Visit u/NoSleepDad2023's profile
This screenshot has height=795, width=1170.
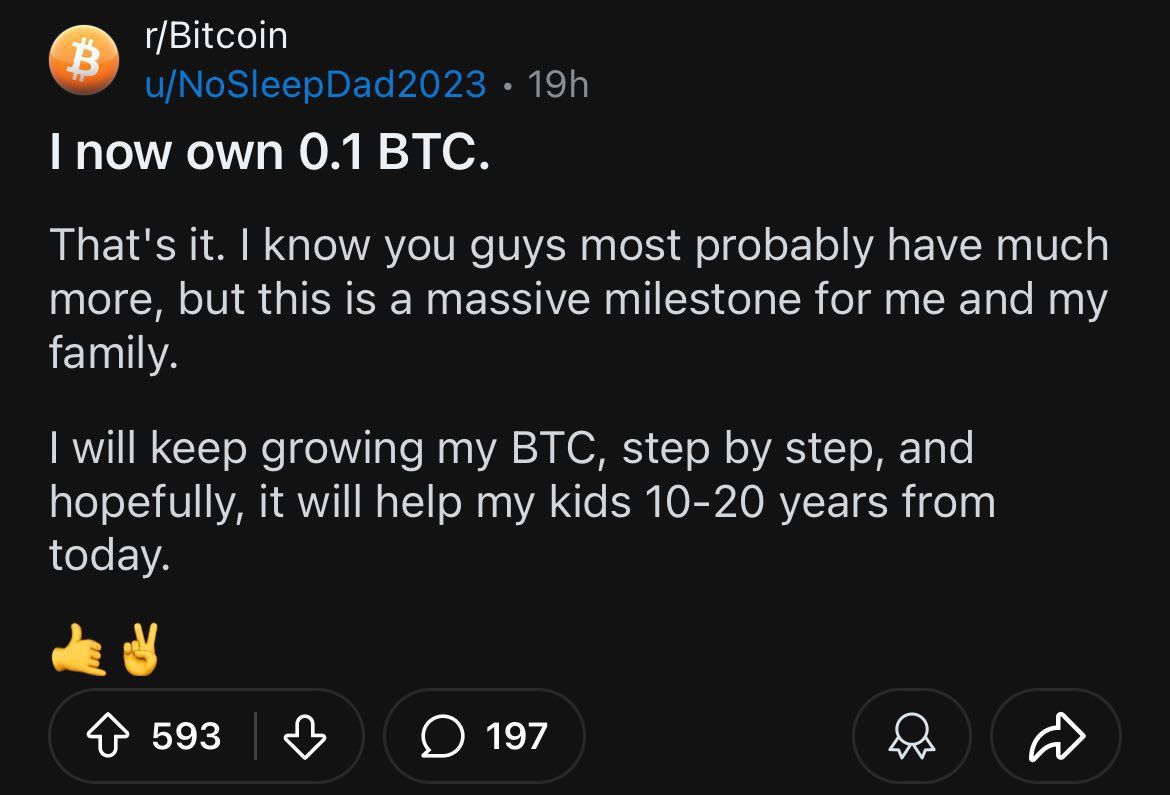pyautogui.click(x=316, y=84)
